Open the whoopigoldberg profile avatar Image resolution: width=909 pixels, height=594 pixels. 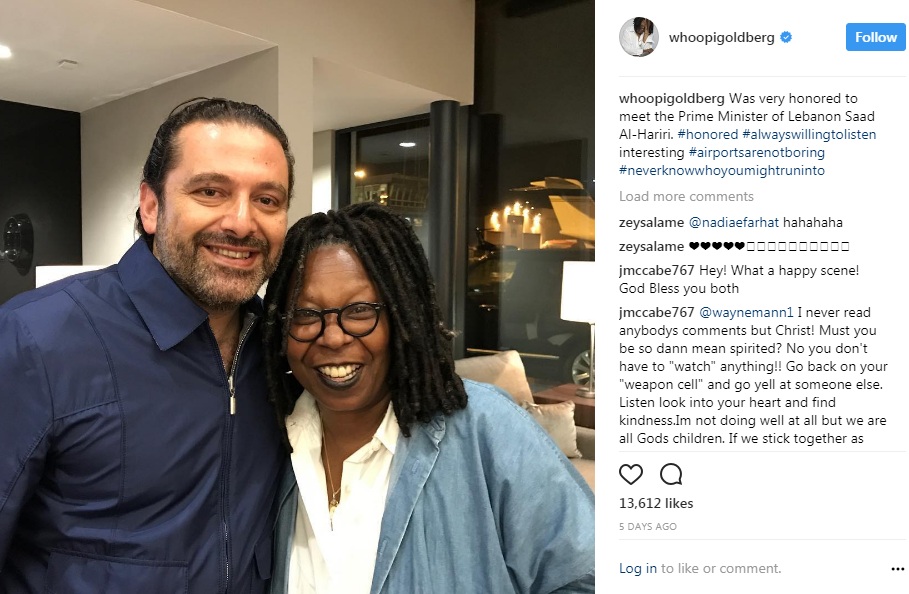pyautogui.click(x=639, y=37)
